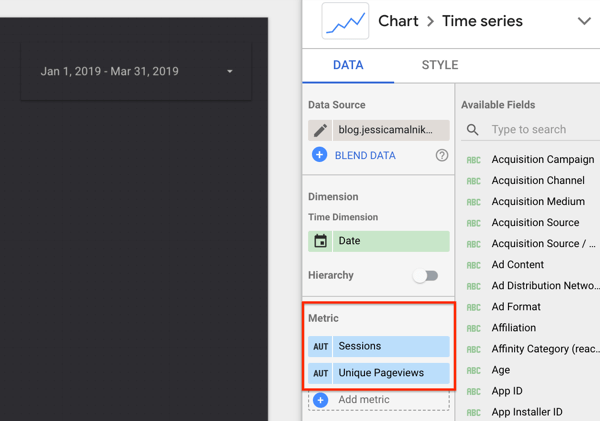Select the Sessions metric
Image resolution: width=600 pixels, height=421 pixels.
click(x=391, y=346)
